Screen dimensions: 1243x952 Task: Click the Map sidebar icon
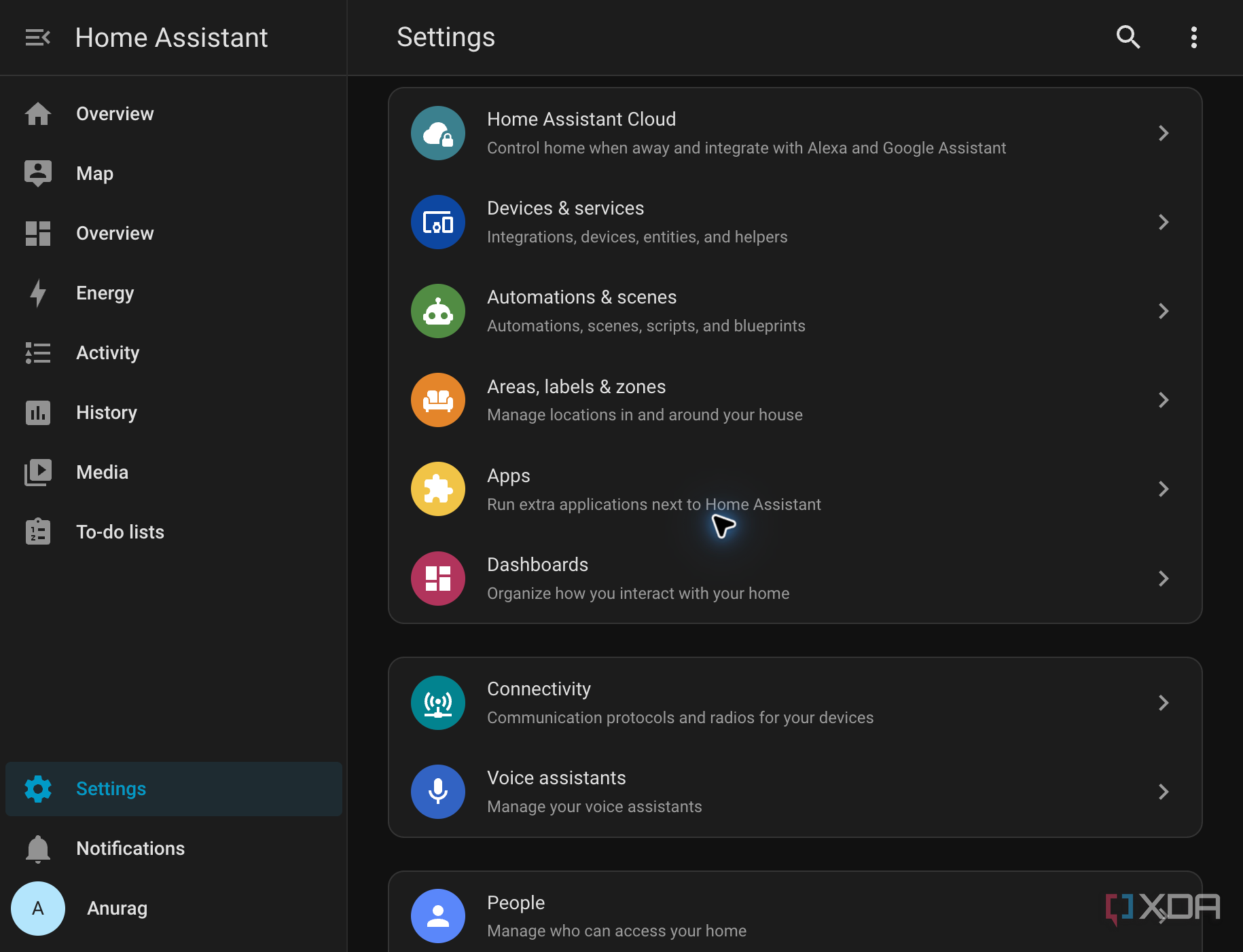(38, 173)
